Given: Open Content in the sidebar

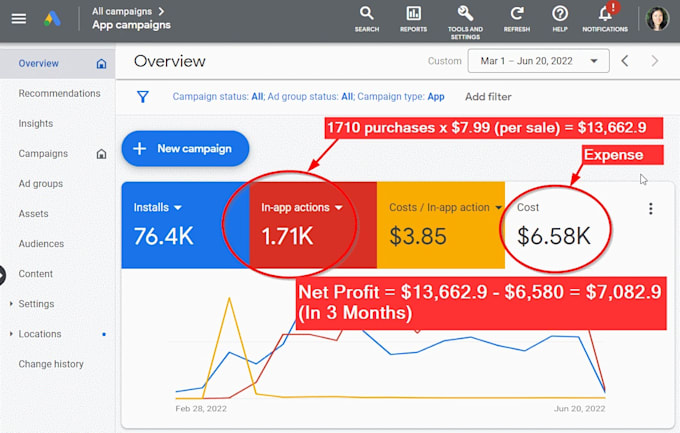Looking at the screenshot, I should coord(36,274).
